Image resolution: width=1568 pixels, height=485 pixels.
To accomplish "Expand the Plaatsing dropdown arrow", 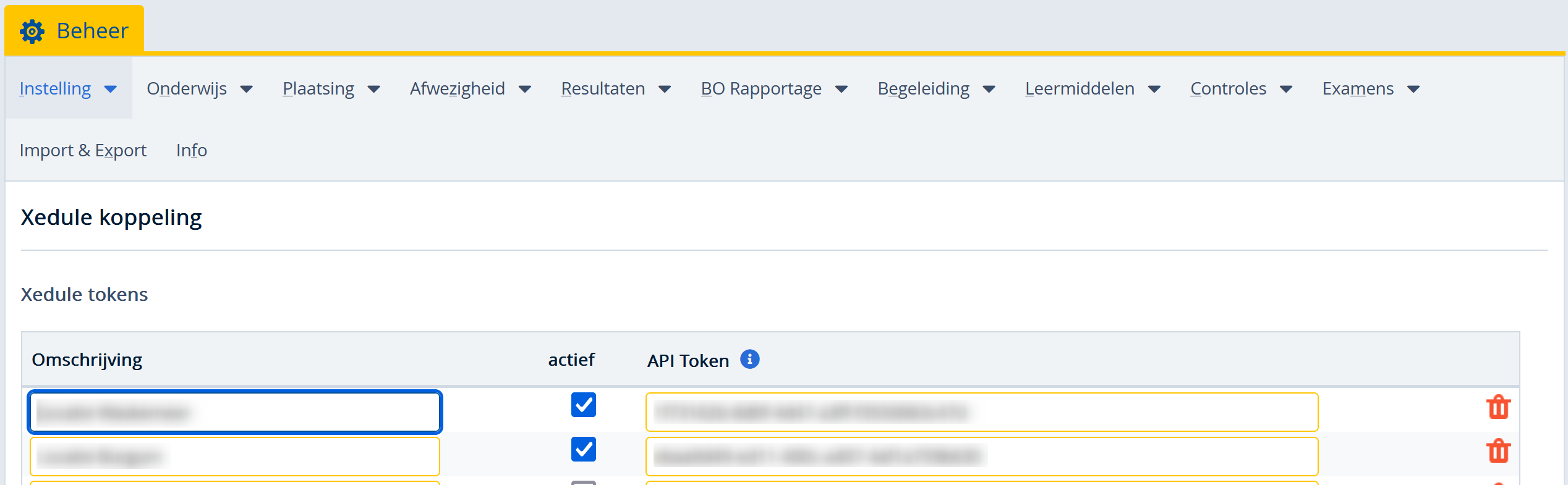I will click(373, 90).
